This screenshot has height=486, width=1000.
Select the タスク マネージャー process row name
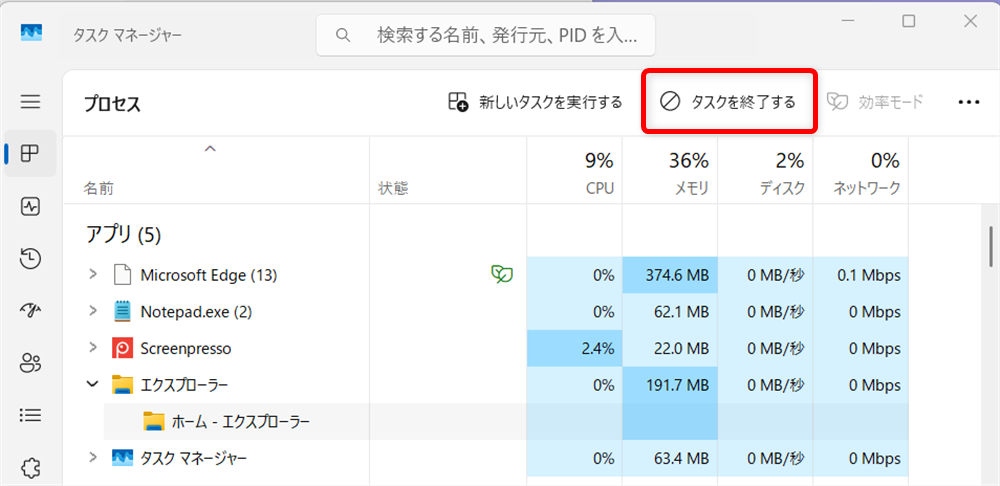[193, 458]
